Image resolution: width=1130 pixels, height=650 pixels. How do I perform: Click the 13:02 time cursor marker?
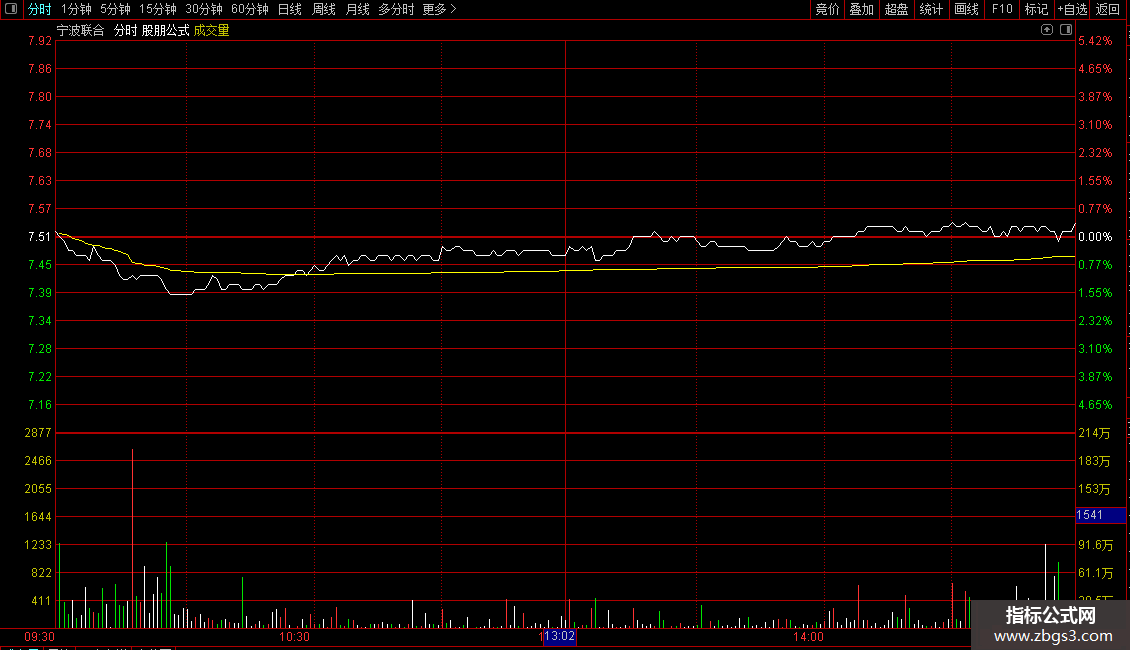coord(559,636)
